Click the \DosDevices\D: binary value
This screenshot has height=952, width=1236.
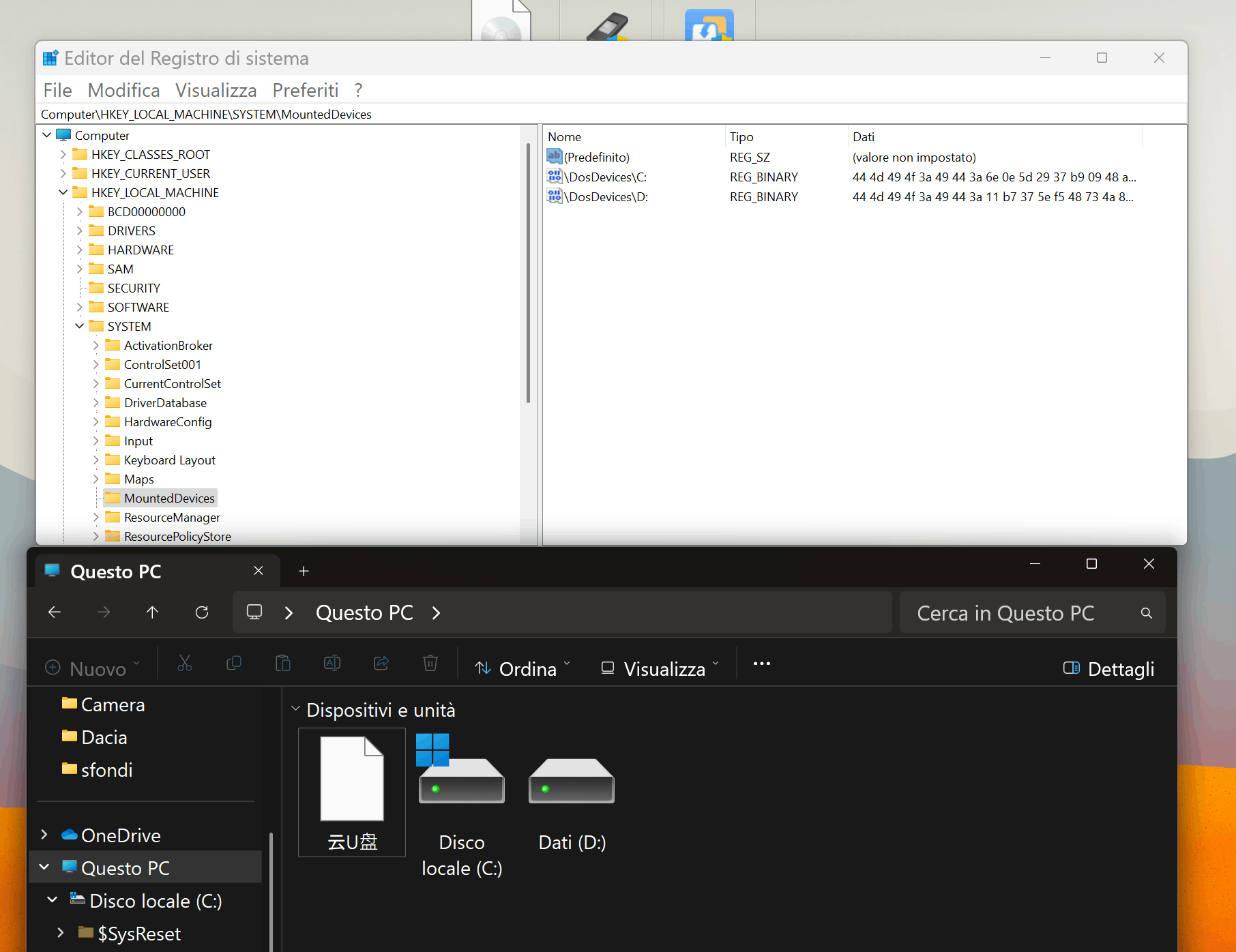coord(606,197)
